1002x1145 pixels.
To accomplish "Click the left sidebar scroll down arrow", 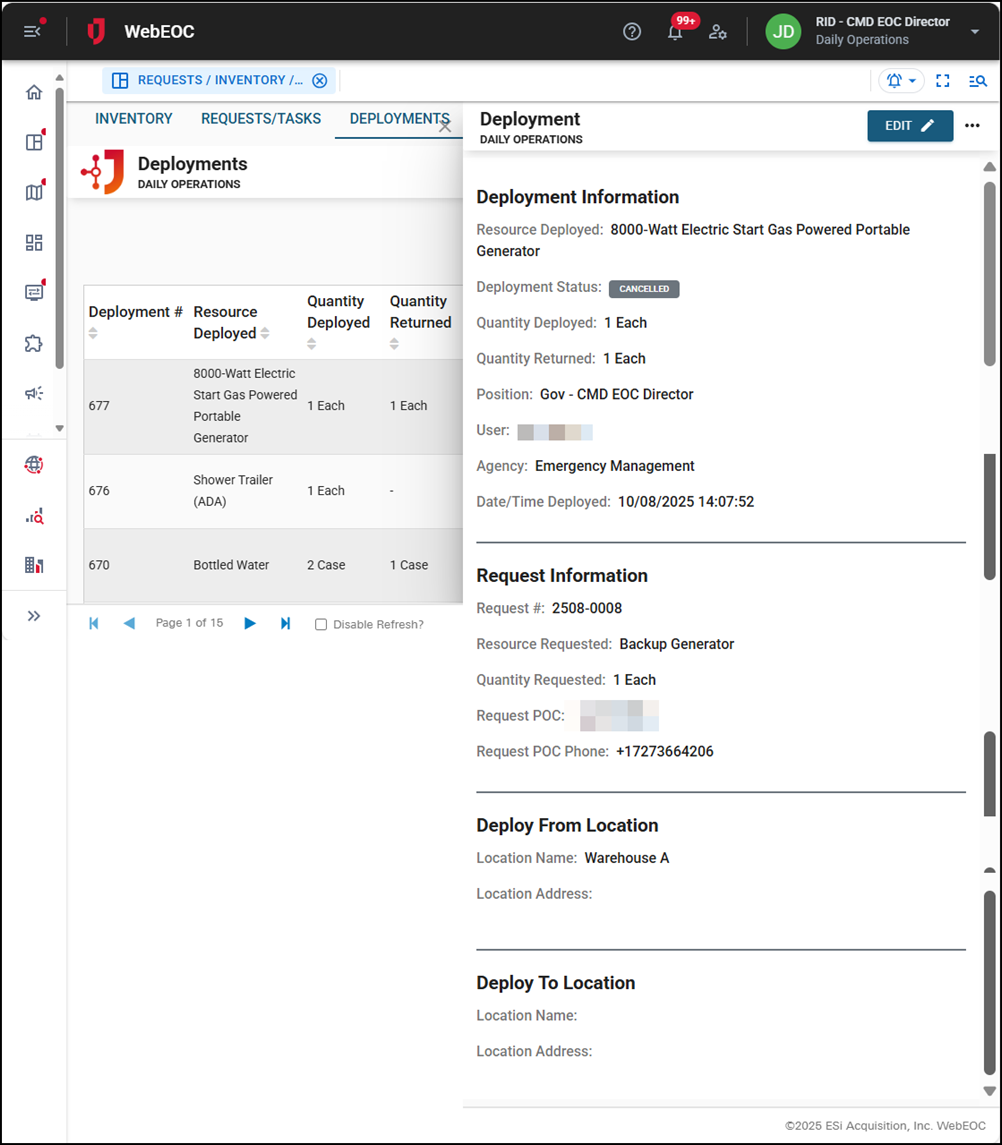I will (x=59, y=429).
